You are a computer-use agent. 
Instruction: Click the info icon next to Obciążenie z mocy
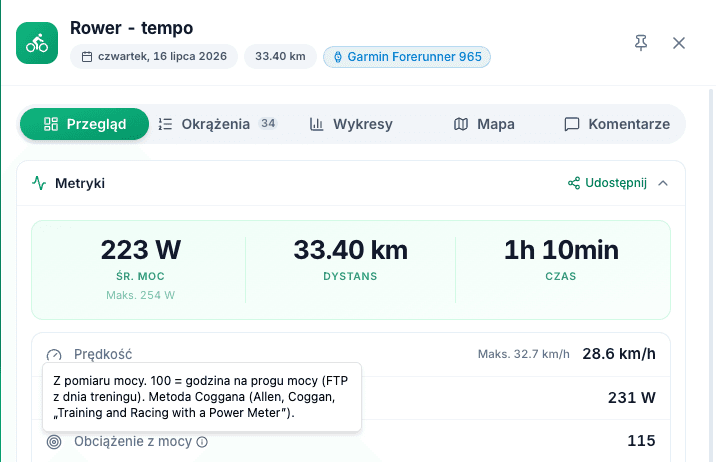coord(202,442)
